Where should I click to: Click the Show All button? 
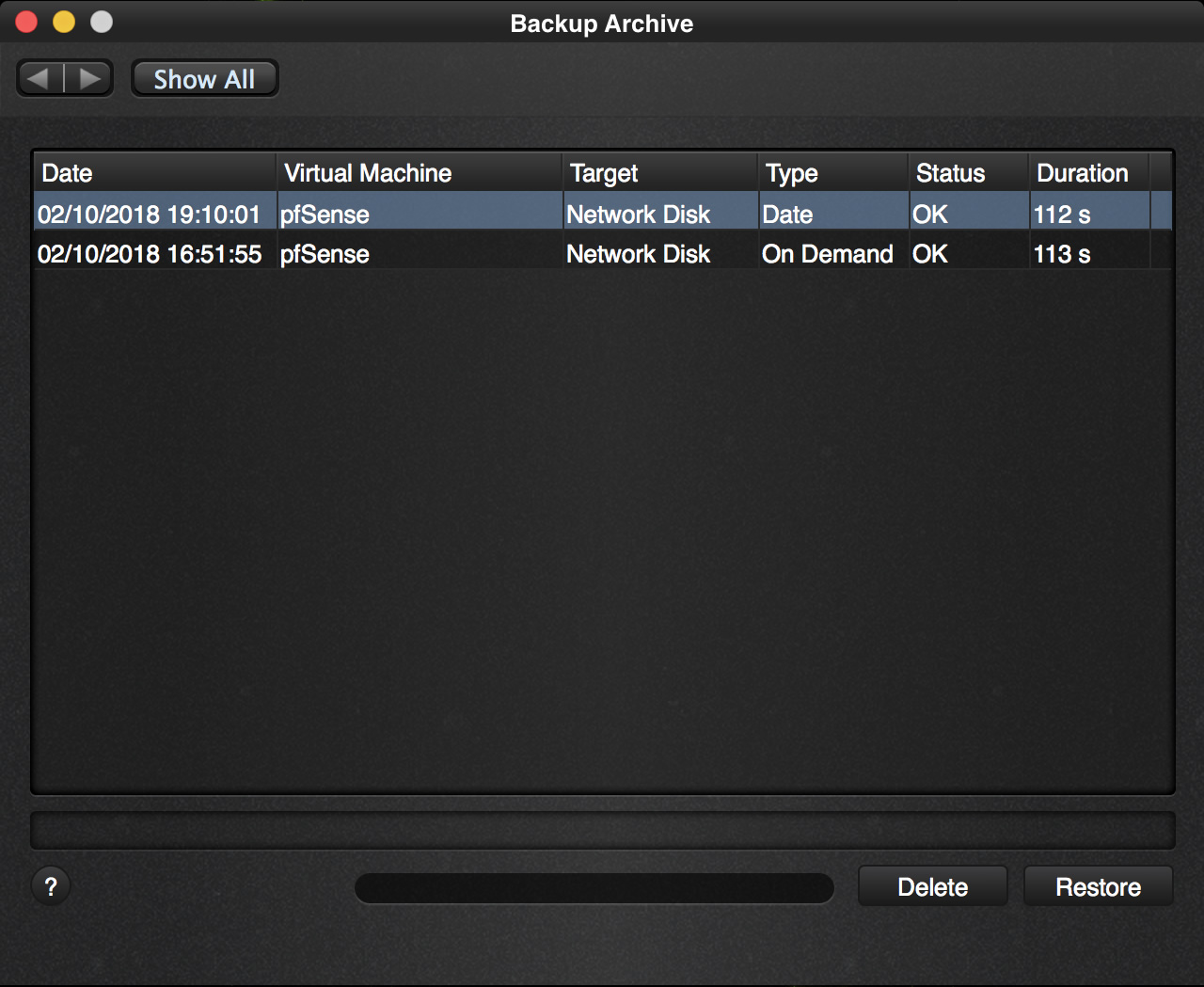[x=204, y=79]
